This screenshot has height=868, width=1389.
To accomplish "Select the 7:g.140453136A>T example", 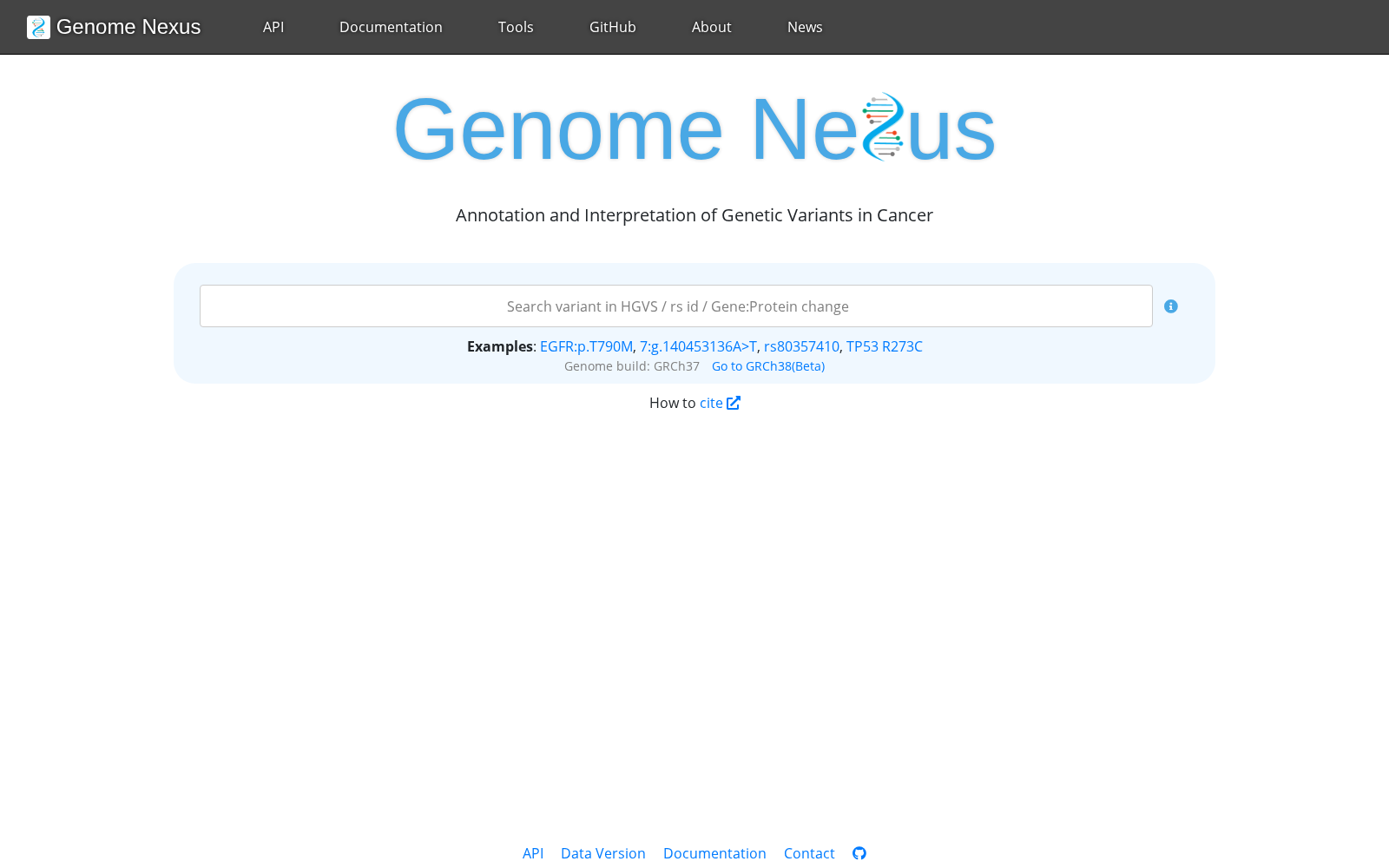I will click(x=698, y=346).
